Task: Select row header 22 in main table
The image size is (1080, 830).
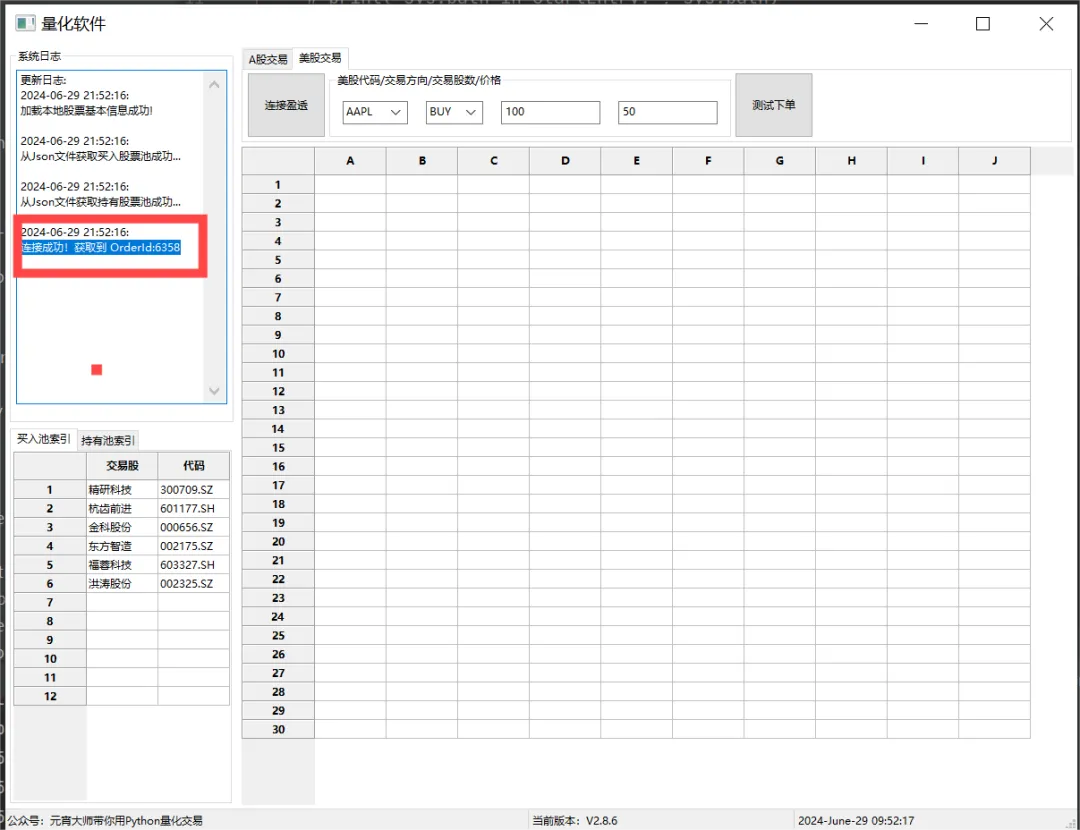Action: point(278,579)
